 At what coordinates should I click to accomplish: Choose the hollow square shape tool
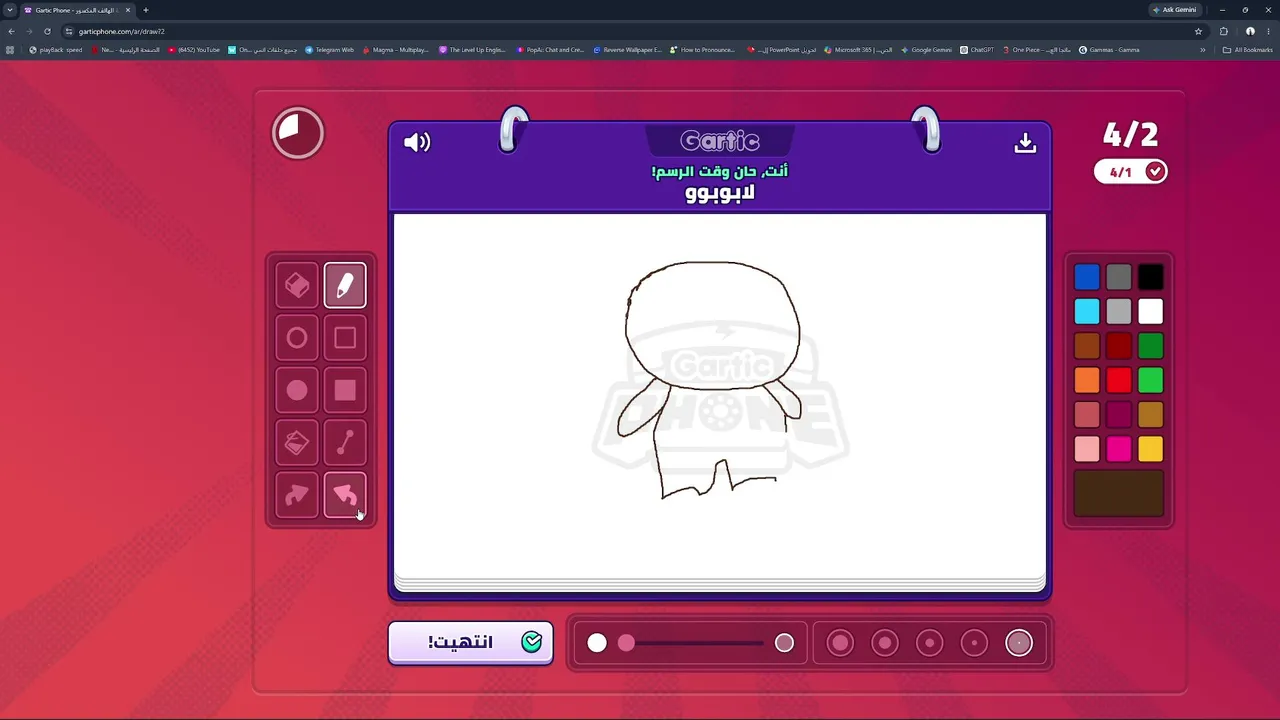(x=345, y=338)
